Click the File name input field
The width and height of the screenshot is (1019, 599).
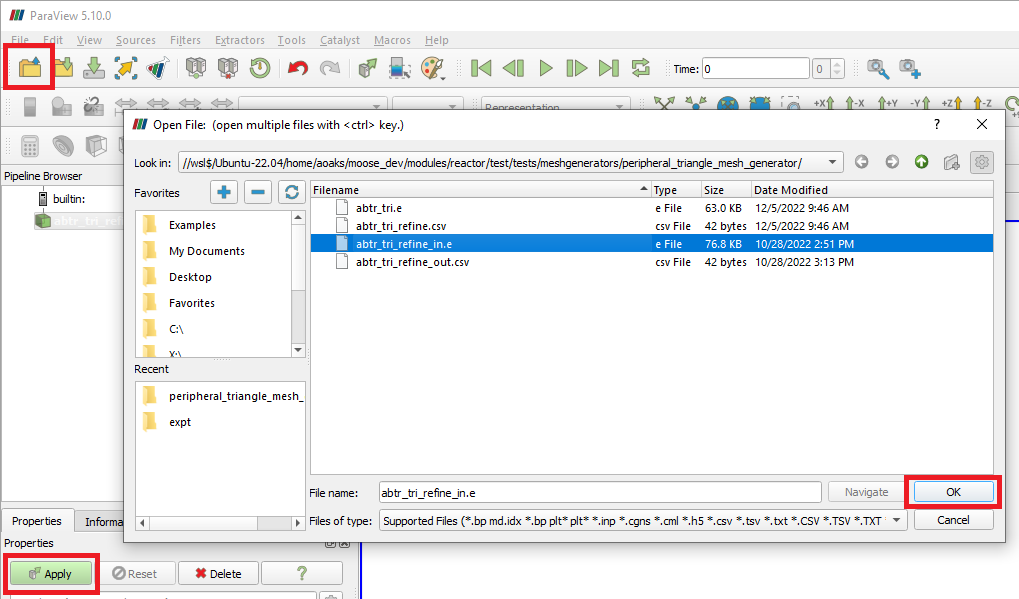point(600,492)
